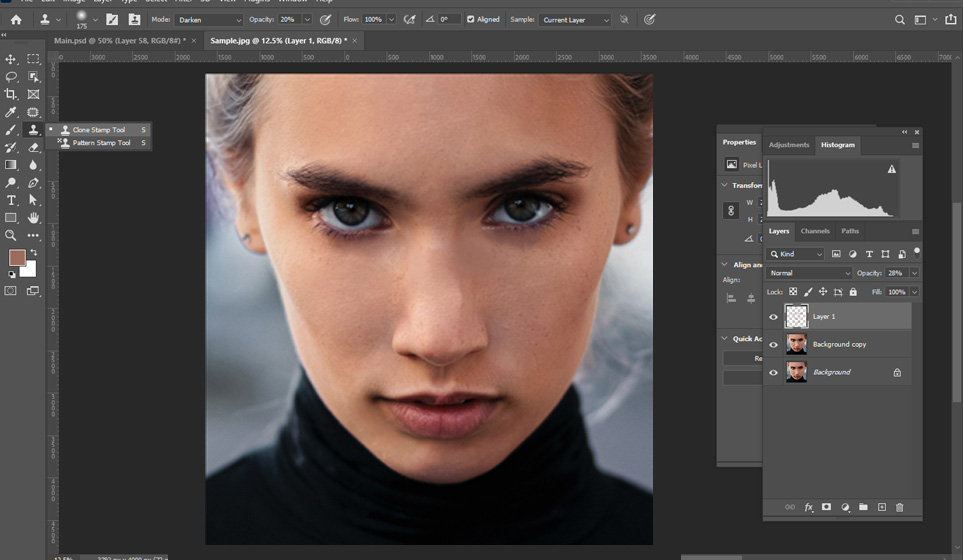
Task: Select the Path Selection tool
Action: (33, 200)
